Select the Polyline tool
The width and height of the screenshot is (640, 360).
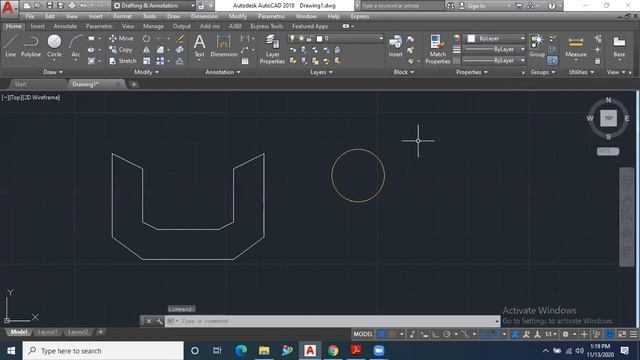pos(31,46)
